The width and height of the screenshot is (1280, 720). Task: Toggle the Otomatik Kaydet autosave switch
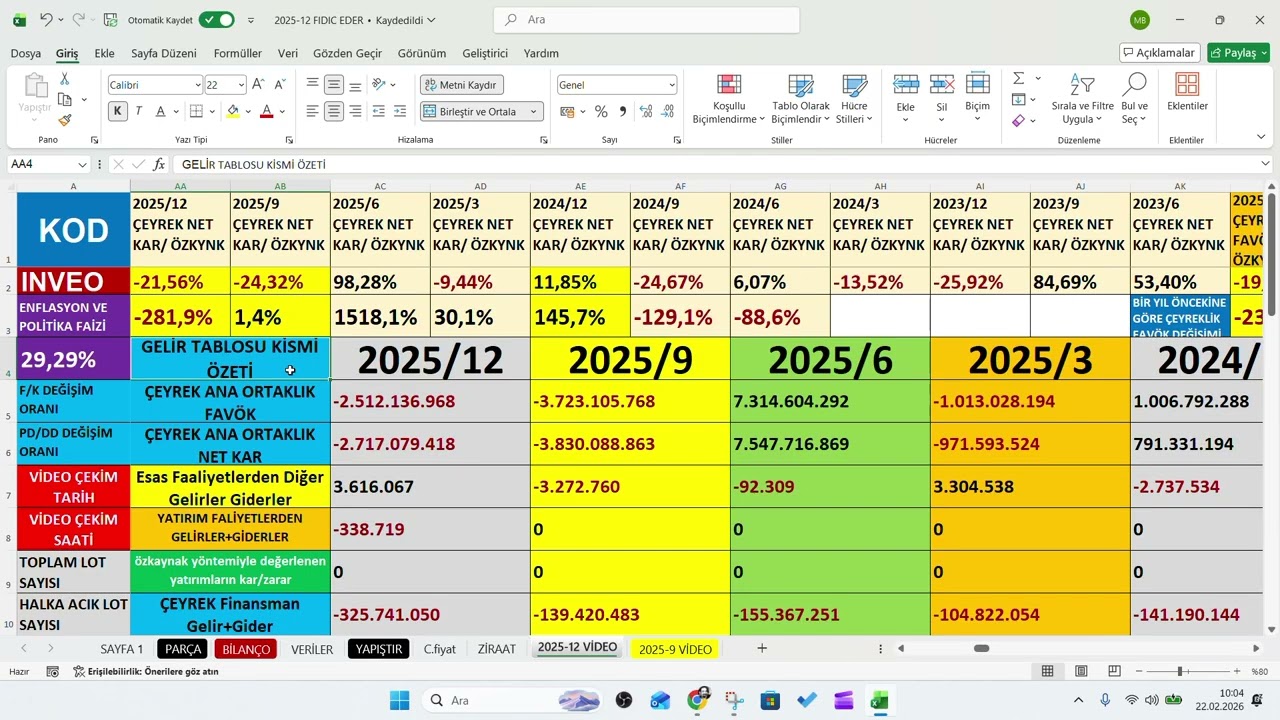coord(216,19)
